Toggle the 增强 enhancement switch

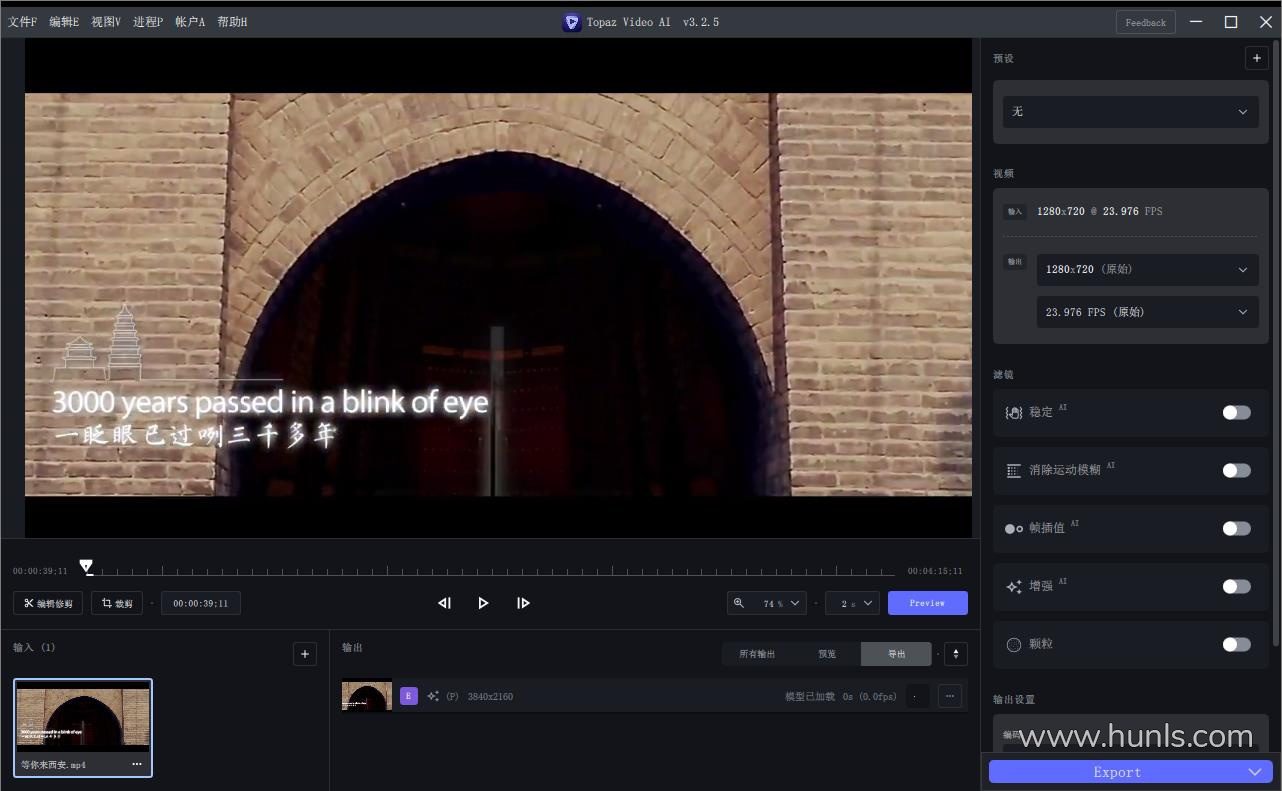(1236, 586)
